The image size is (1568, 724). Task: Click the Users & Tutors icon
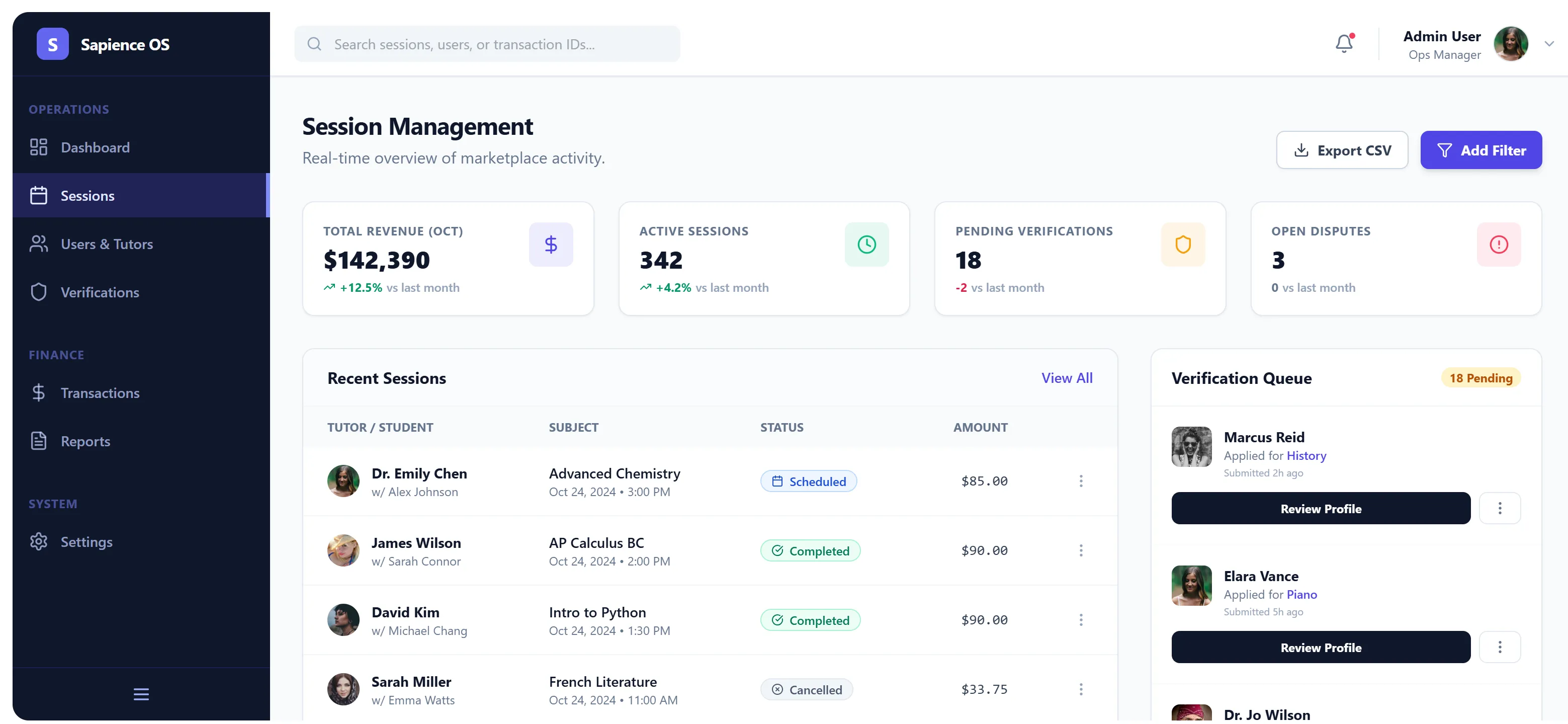point(38,244)
